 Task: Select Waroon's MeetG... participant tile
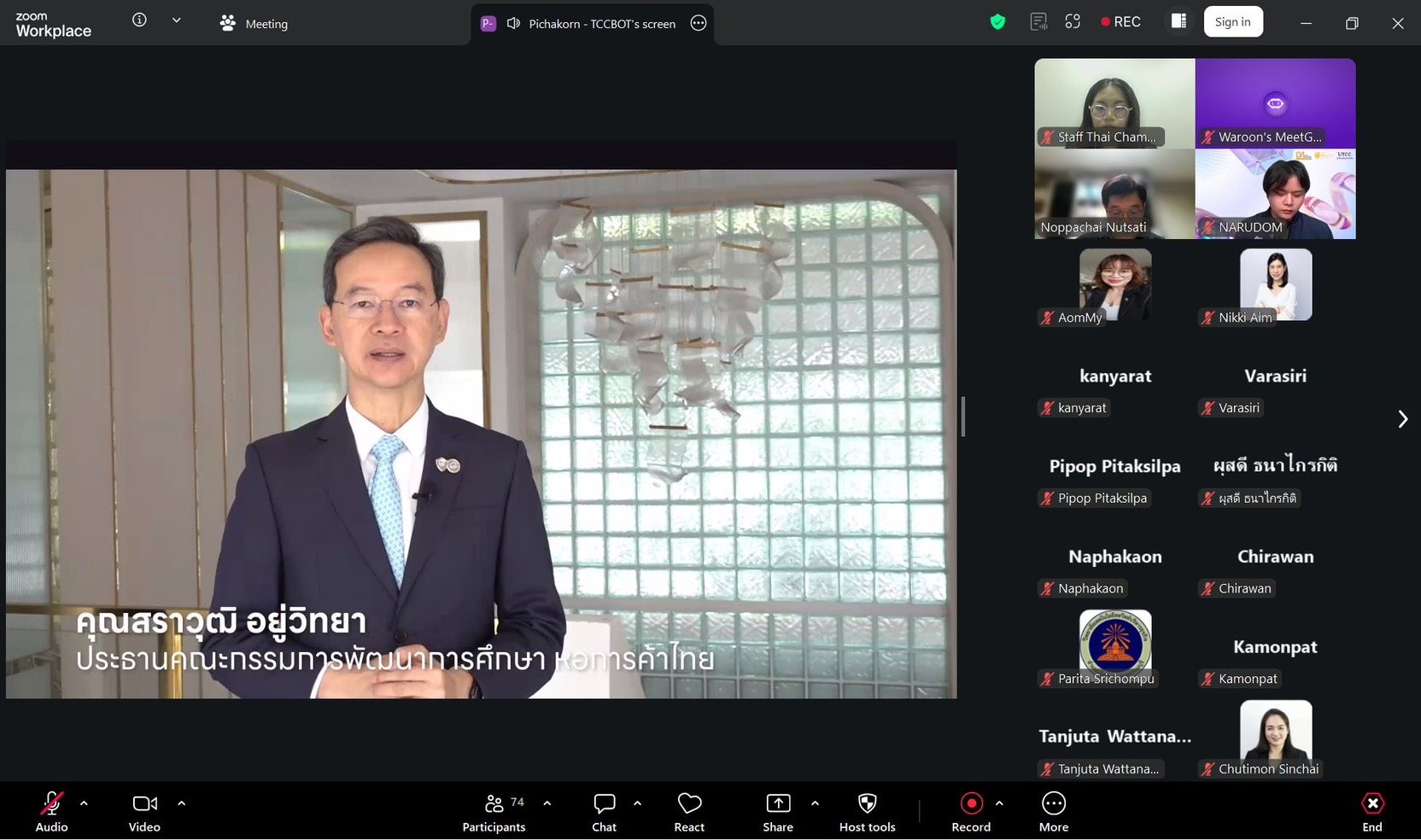pos(1276,103)
